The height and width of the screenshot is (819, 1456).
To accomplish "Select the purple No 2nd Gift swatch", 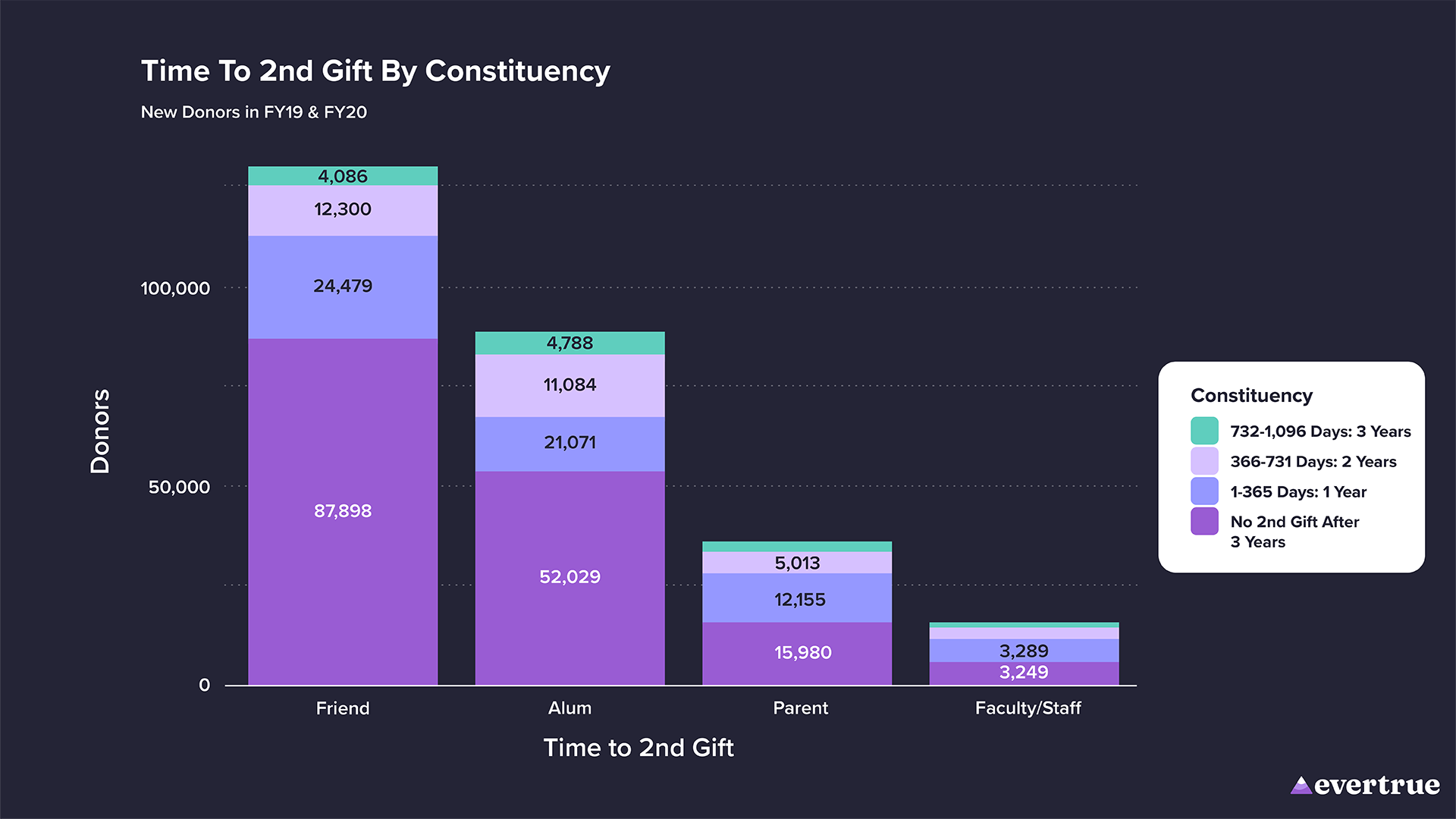I will pos(1204,522).
